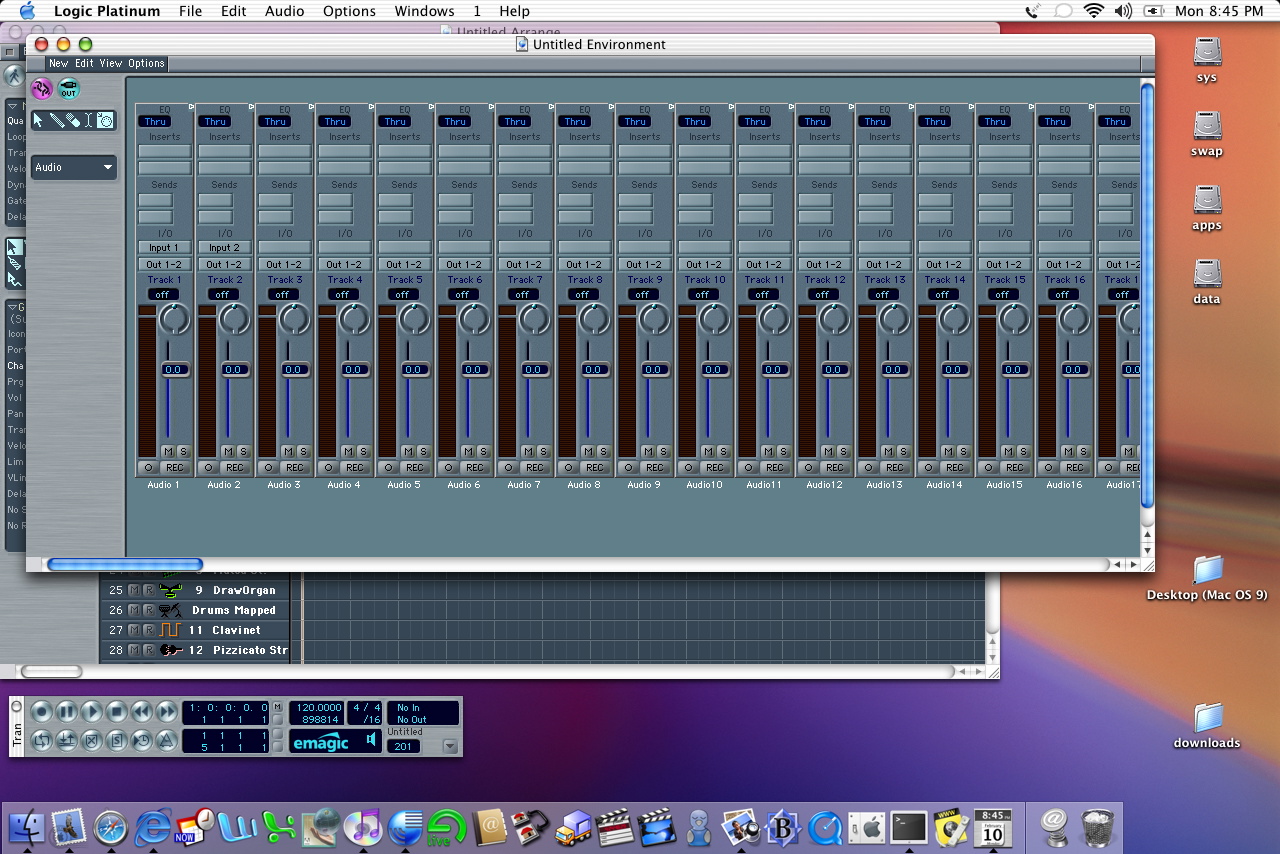The height and width of the screenshot is (854, 1280).
Task: Click the pink link icon
Action: click(x=42, y=90)
